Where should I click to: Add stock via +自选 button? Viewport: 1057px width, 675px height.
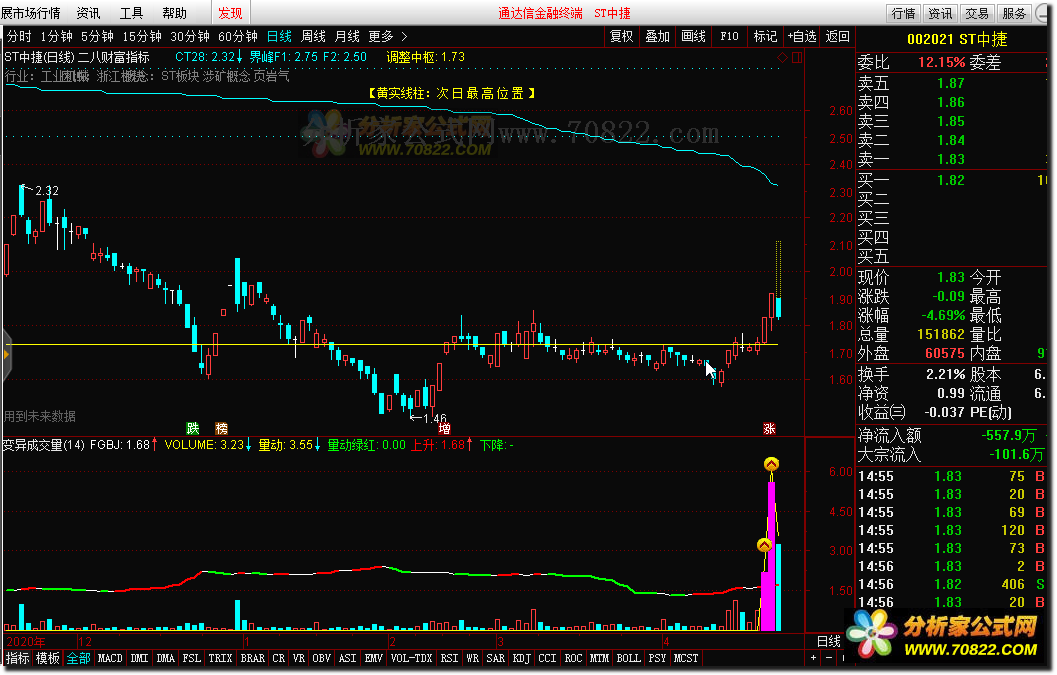[802, 36]
